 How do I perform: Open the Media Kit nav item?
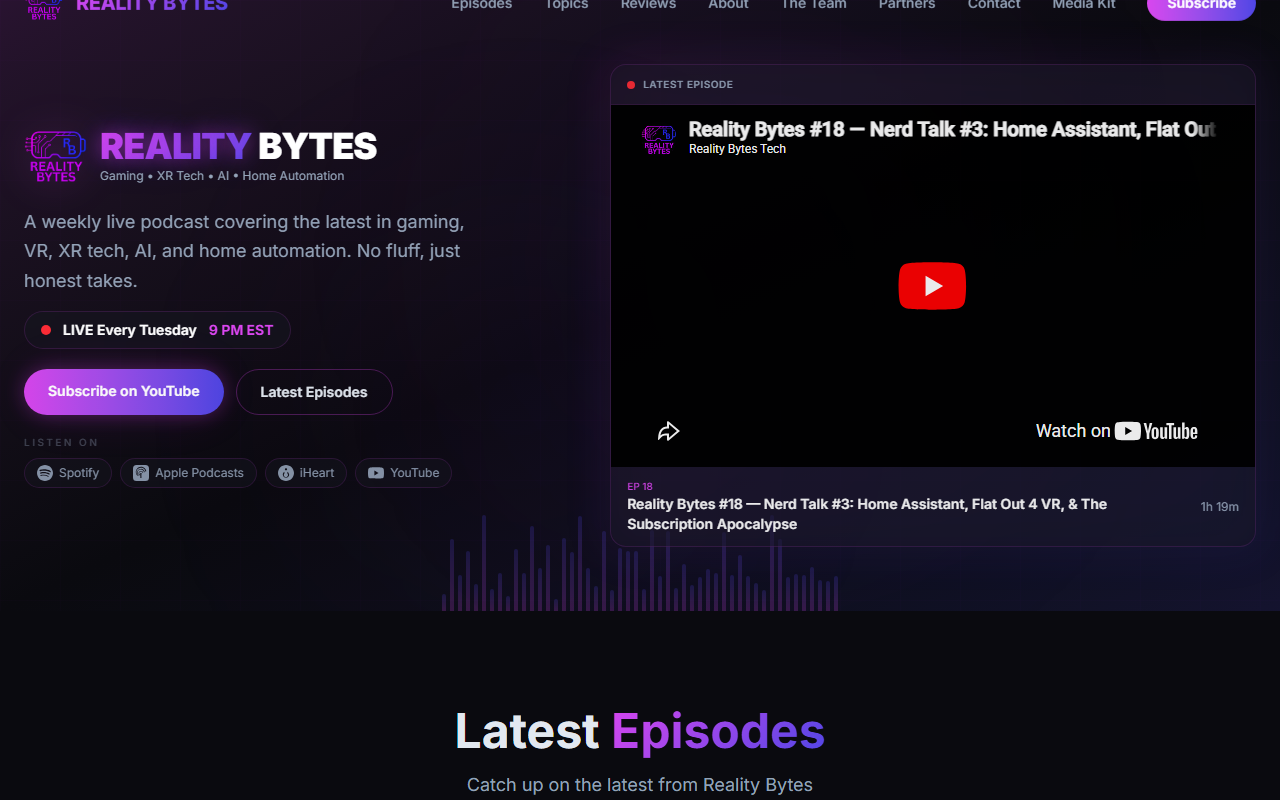1084,5
